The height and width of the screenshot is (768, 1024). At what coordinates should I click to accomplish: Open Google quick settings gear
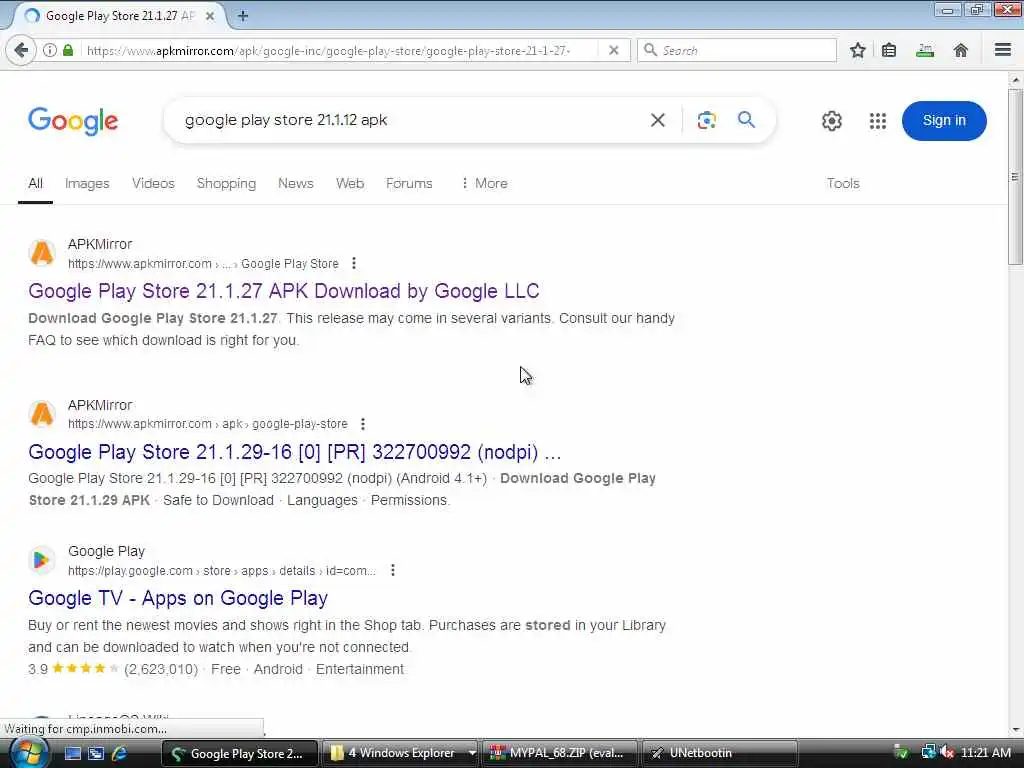click(831, 121)
